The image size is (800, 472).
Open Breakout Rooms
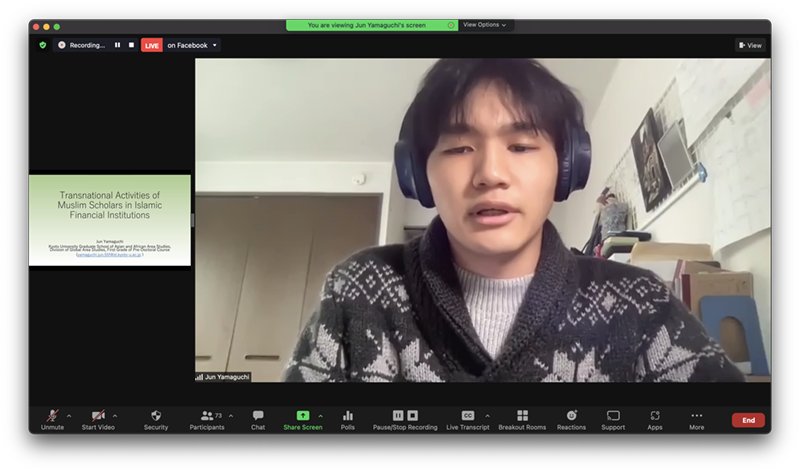[x=522, y=417]
